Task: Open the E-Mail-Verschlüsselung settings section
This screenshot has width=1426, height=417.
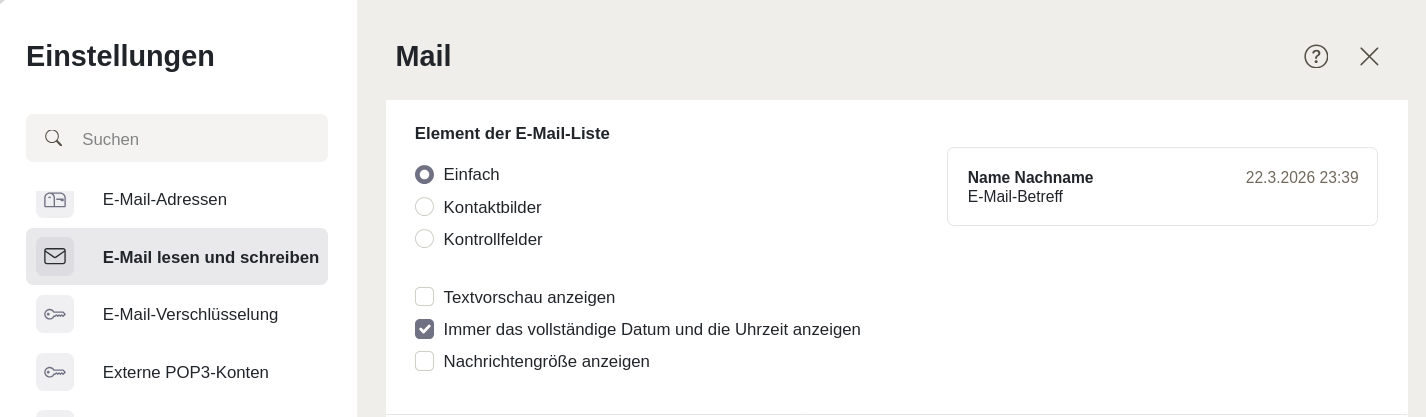Action: 190,314
